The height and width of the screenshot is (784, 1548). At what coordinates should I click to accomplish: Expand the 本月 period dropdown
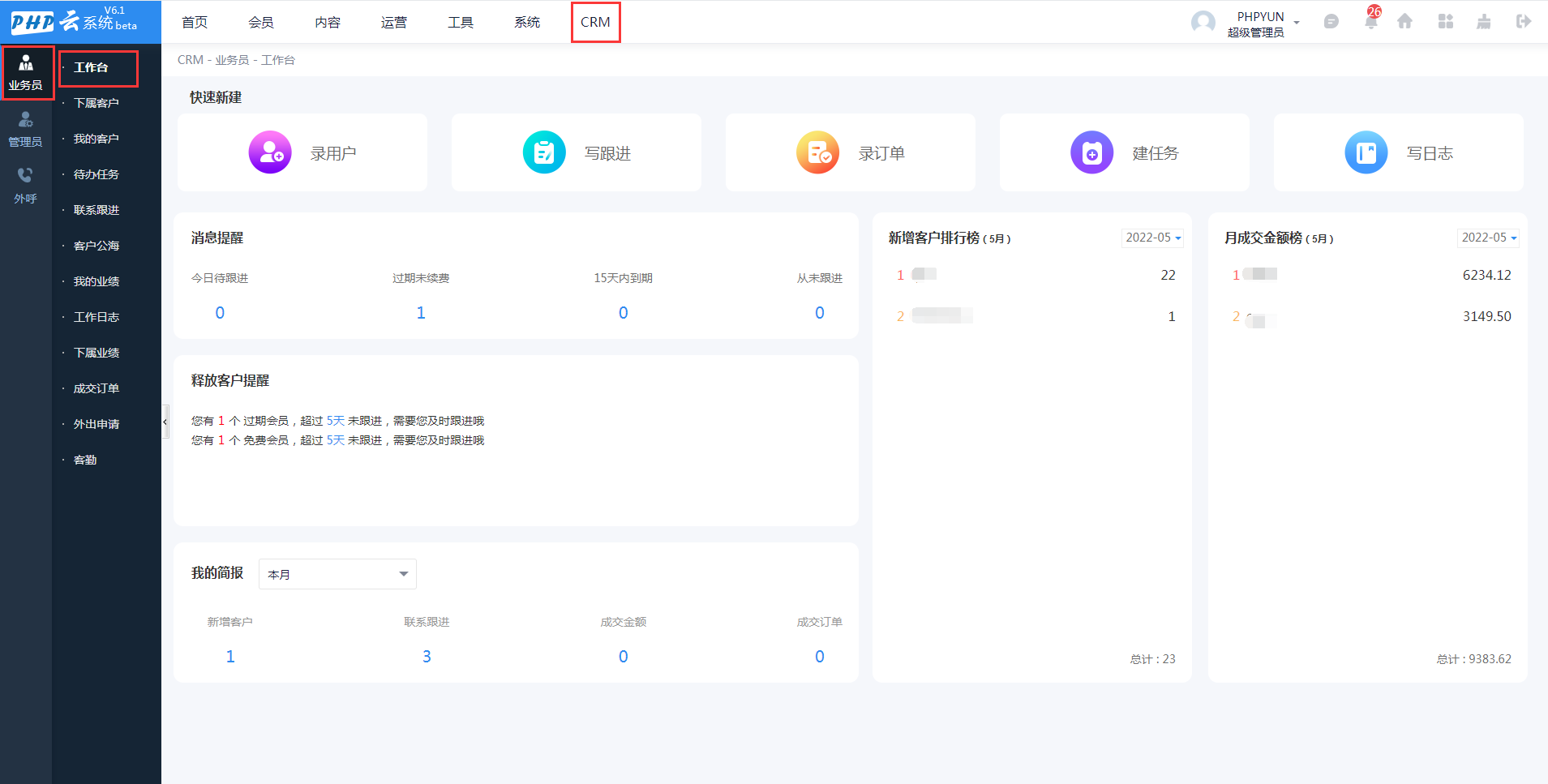tap(337, 574)
